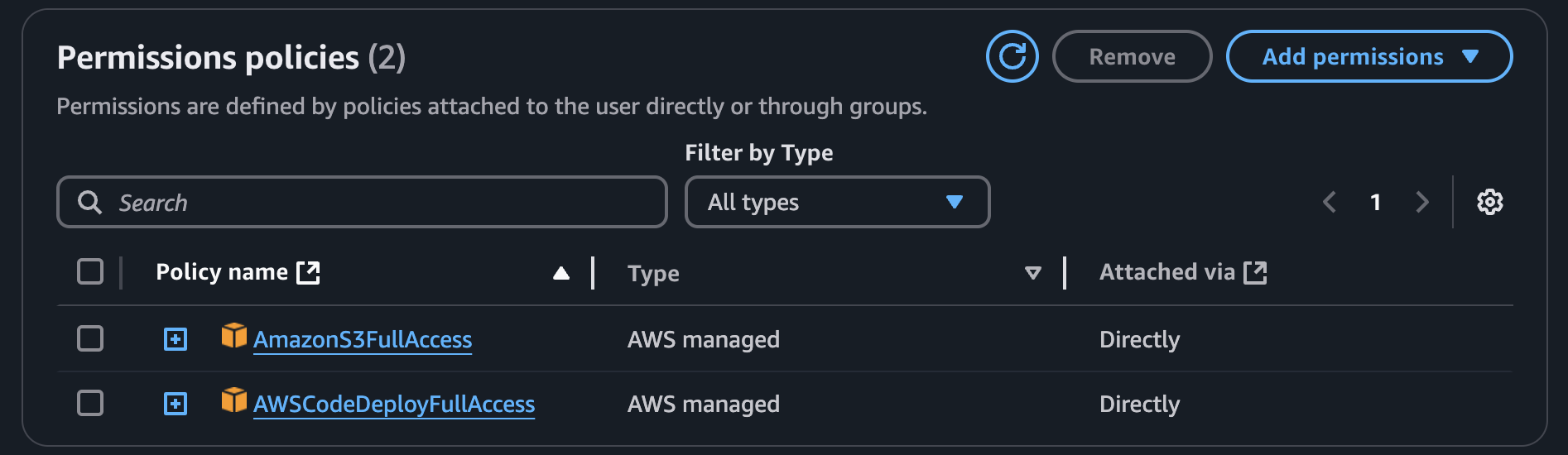Select all policies with header checkbox
Screen dimensions: 1568x455
tap(90, 271)
